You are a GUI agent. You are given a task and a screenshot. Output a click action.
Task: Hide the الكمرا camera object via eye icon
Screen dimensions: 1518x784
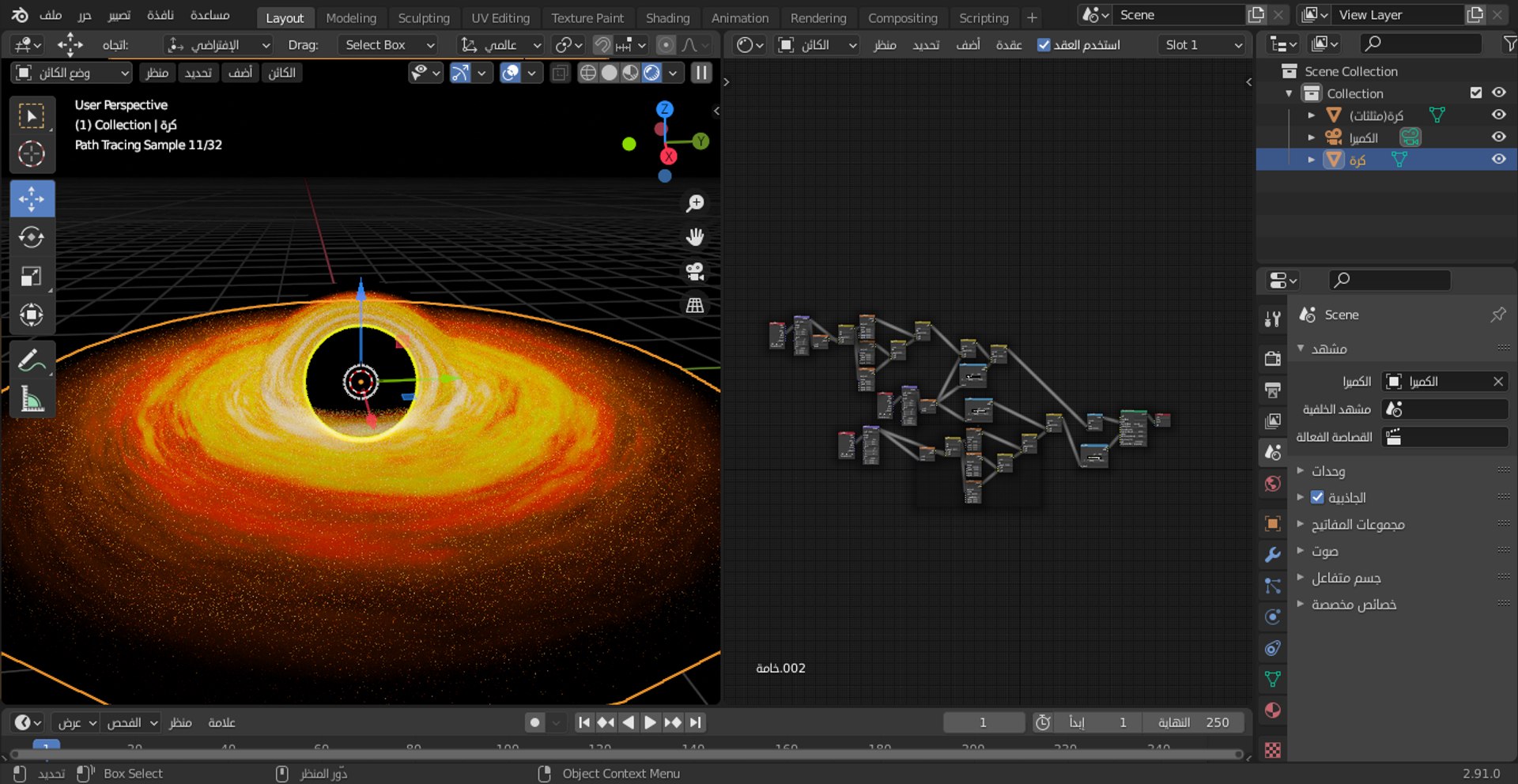pyautogui.click(x=1498, y=137)
